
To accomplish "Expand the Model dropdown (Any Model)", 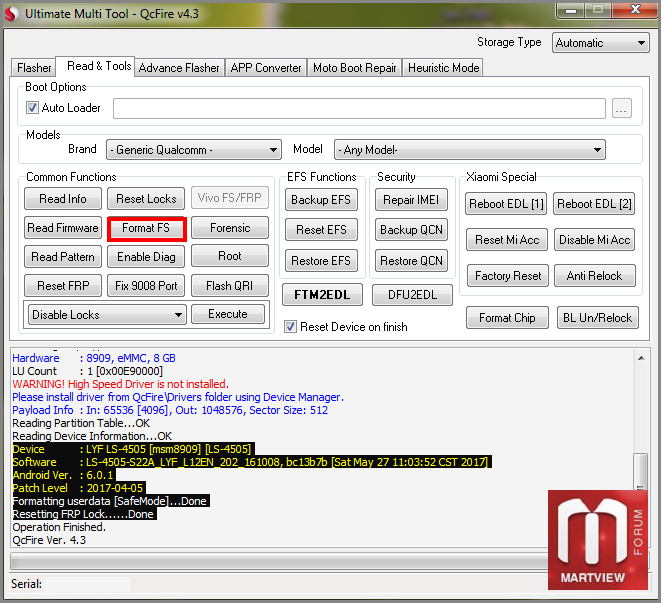I will [470, 150].
